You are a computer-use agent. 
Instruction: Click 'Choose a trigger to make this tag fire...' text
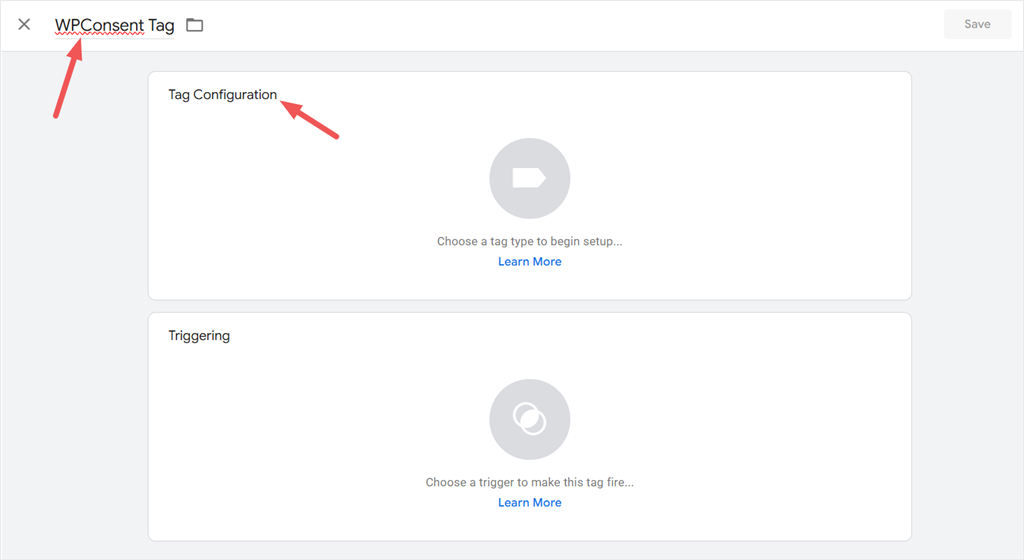tap(530, 482)
